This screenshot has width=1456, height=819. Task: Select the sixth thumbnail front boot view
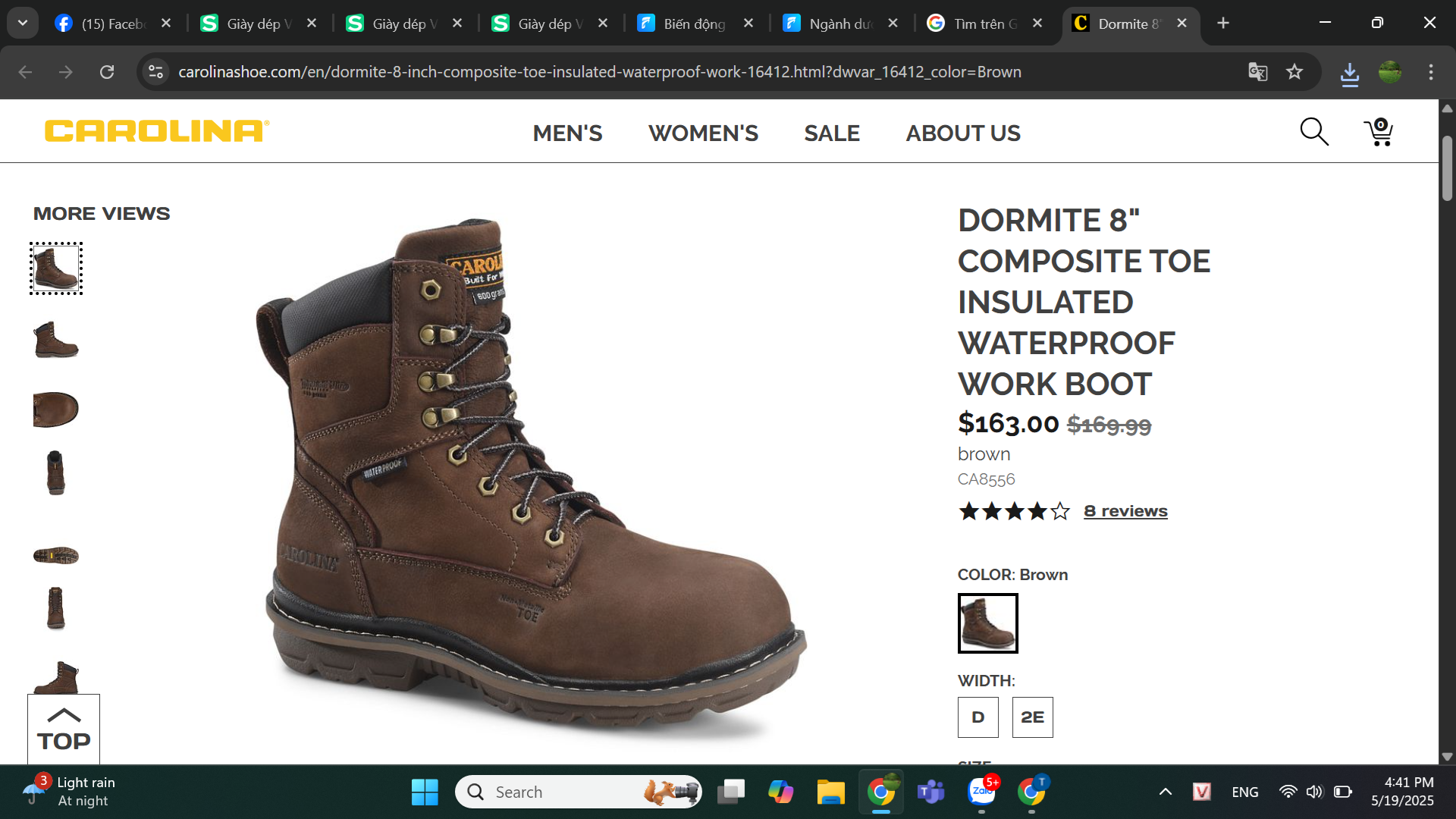click(x=55, y=608)
